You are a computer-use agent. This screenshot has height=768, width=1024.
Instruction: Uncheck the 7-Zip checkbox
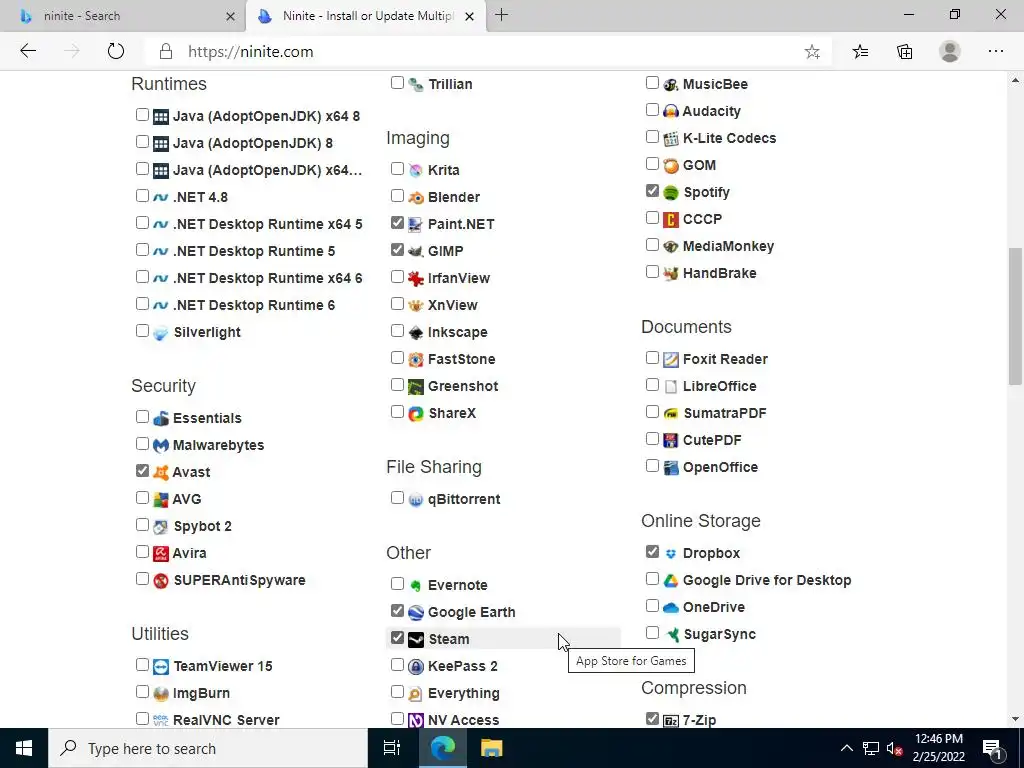pos(652,718)
